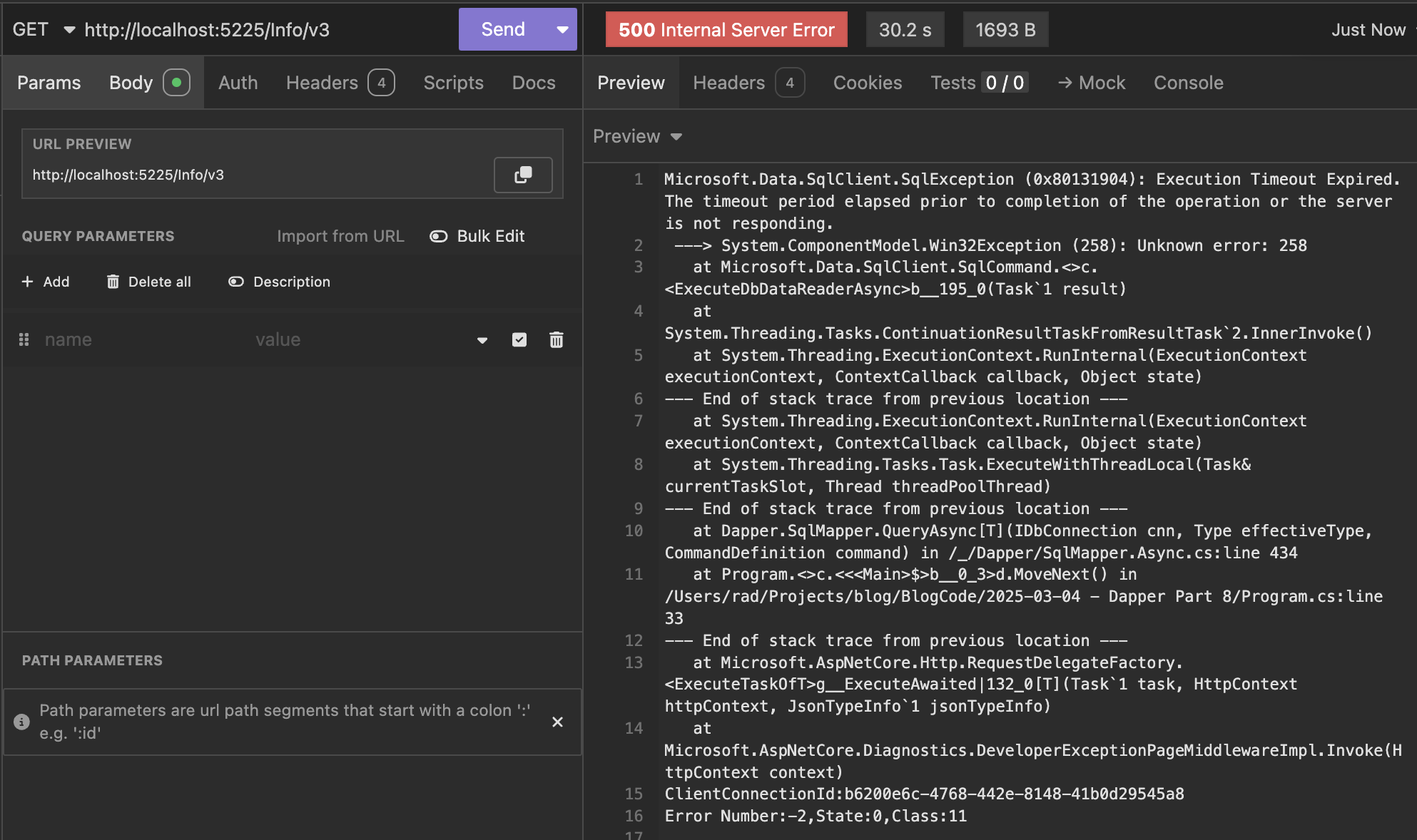Copy the URL preview with the copy icon
Viewport: 1417px width, 840px height.
point(523,175)
